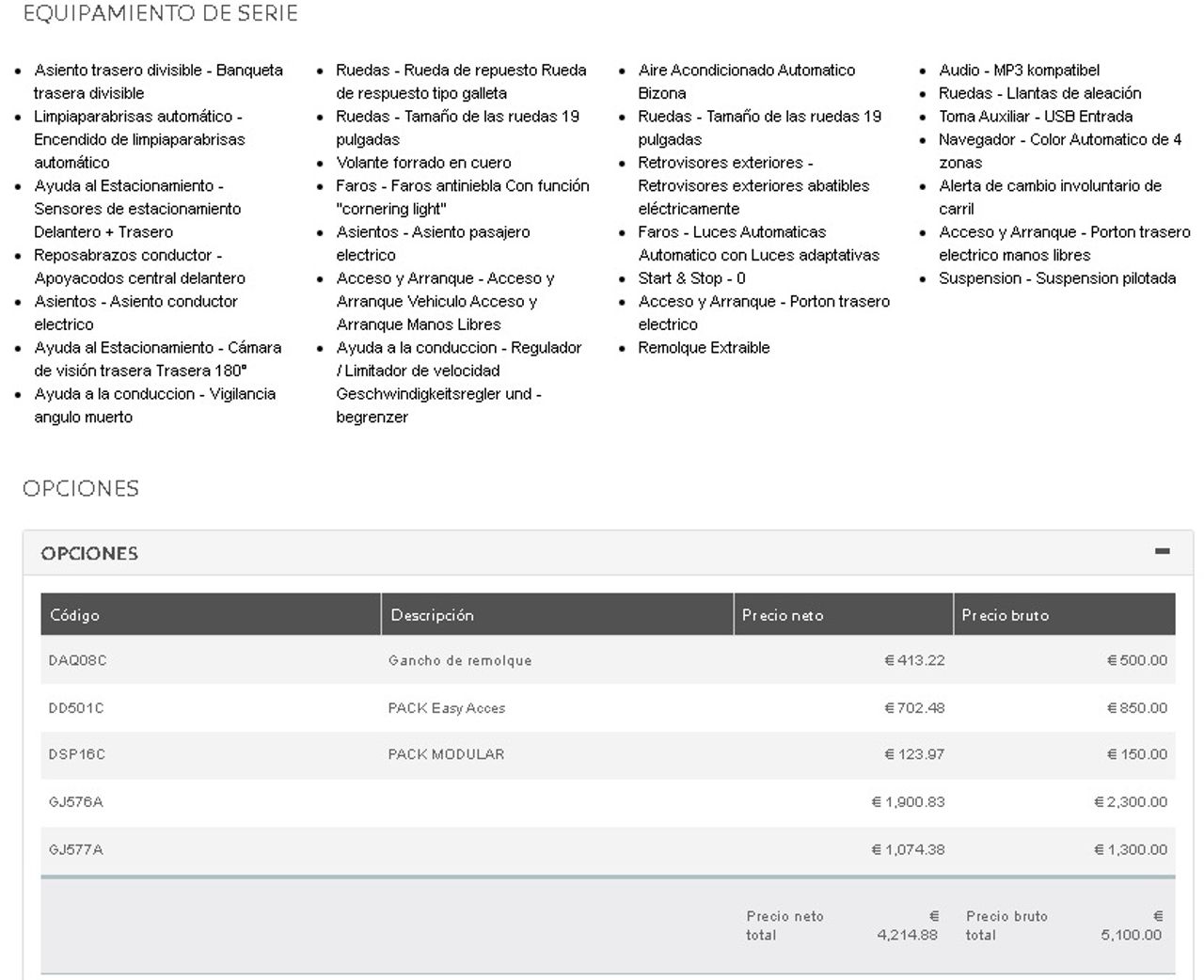
Task: Click the total gross price 5,100.00
Action: tap(1131, 935)
